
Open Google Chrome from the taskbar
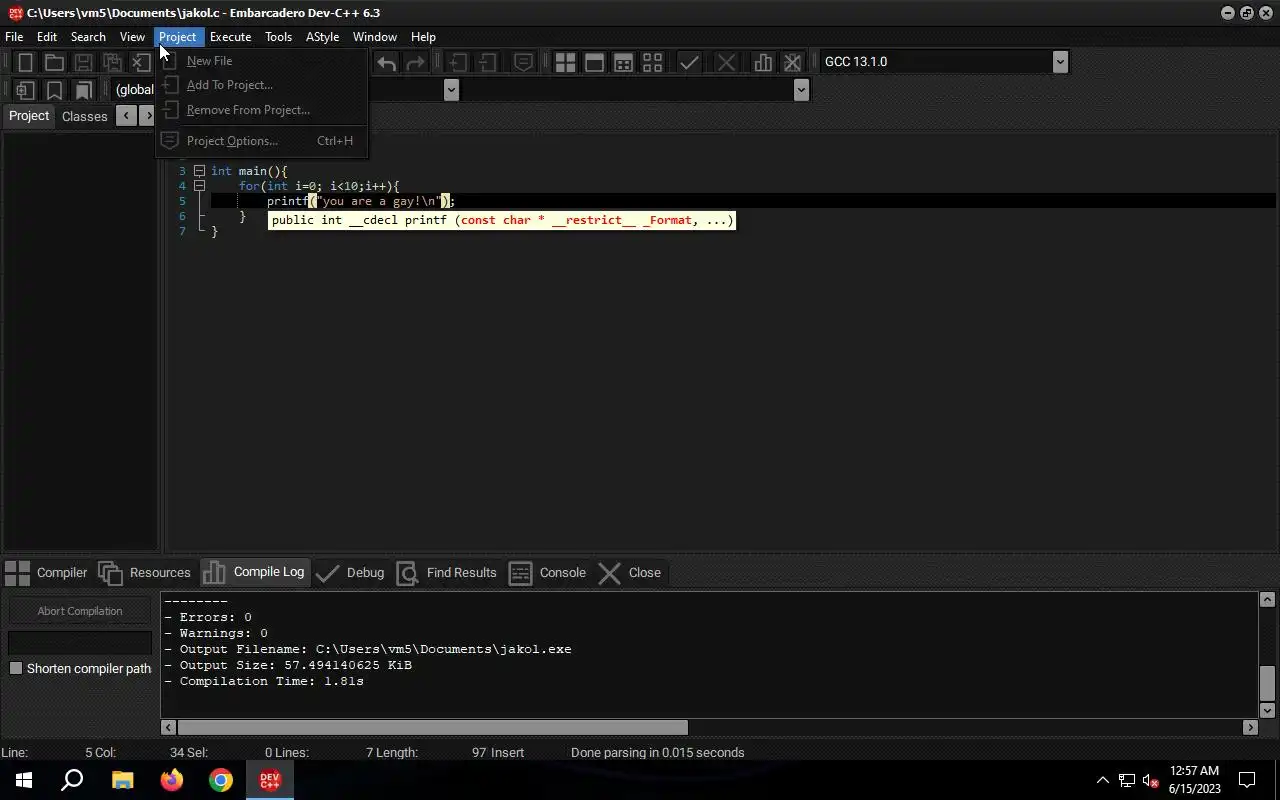221,780
